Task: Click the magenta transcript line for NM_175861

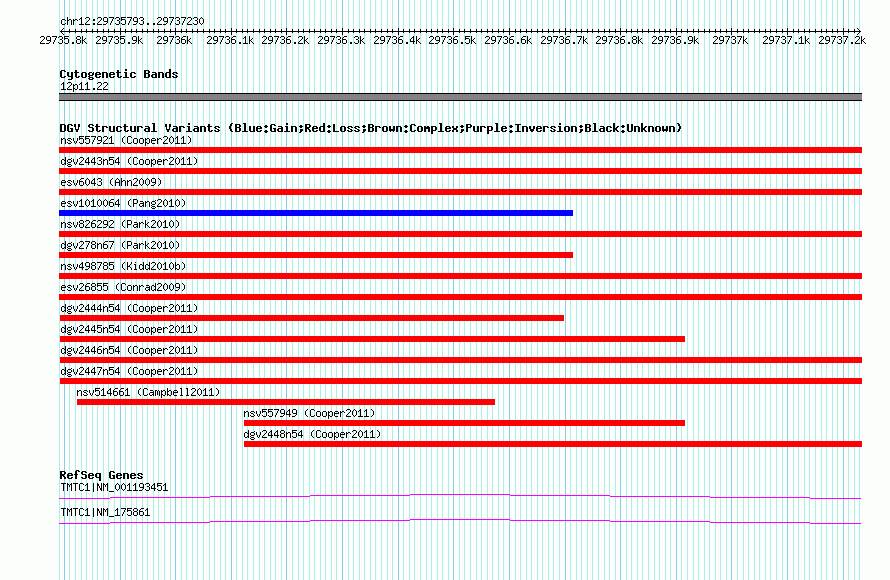Action: (460, 522)
